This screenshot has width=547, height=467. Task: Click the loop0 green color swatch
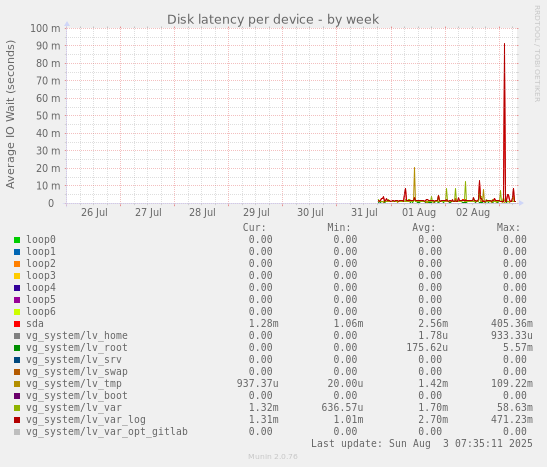pos(17,240)
